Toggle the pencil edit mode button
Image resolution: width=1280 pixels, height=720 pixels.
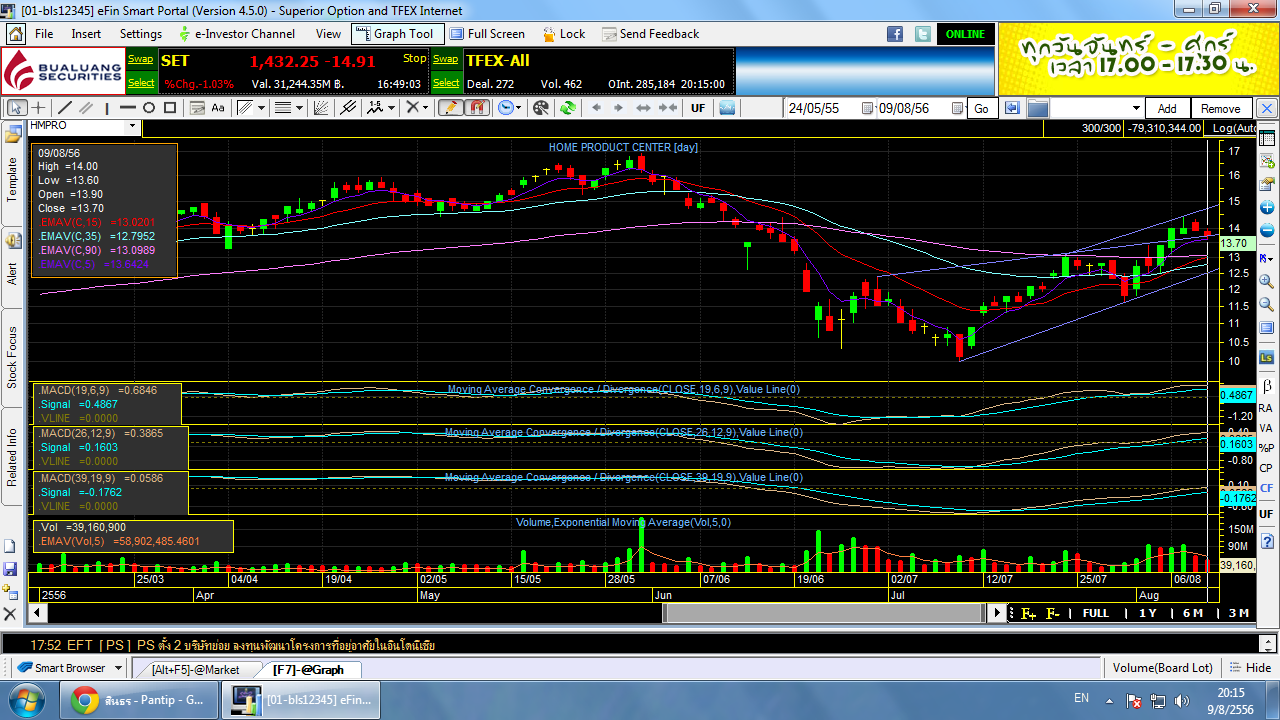click(450, 108)
